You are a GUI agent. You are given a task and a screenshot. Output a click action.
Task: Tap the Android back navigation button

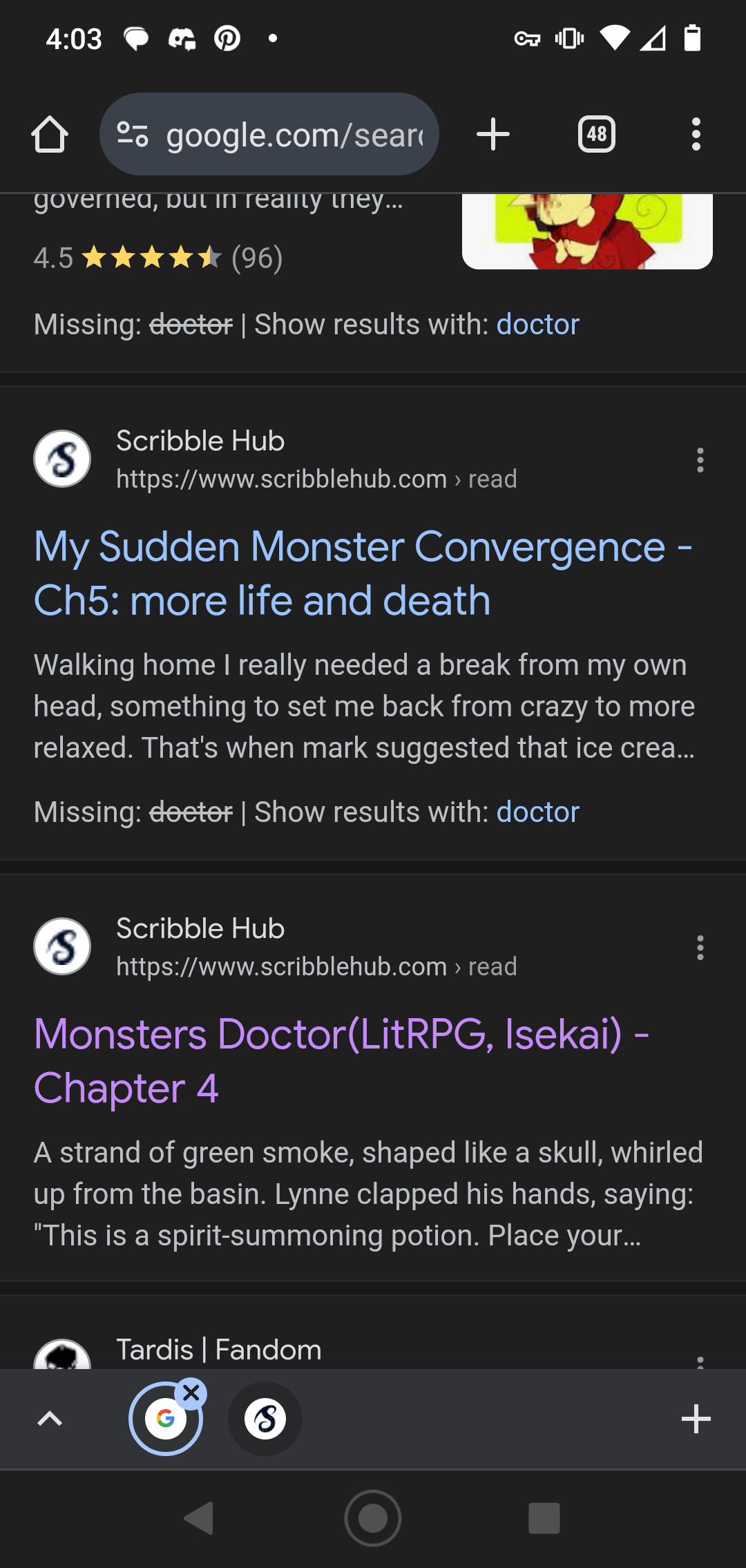tap(199, 1518)
